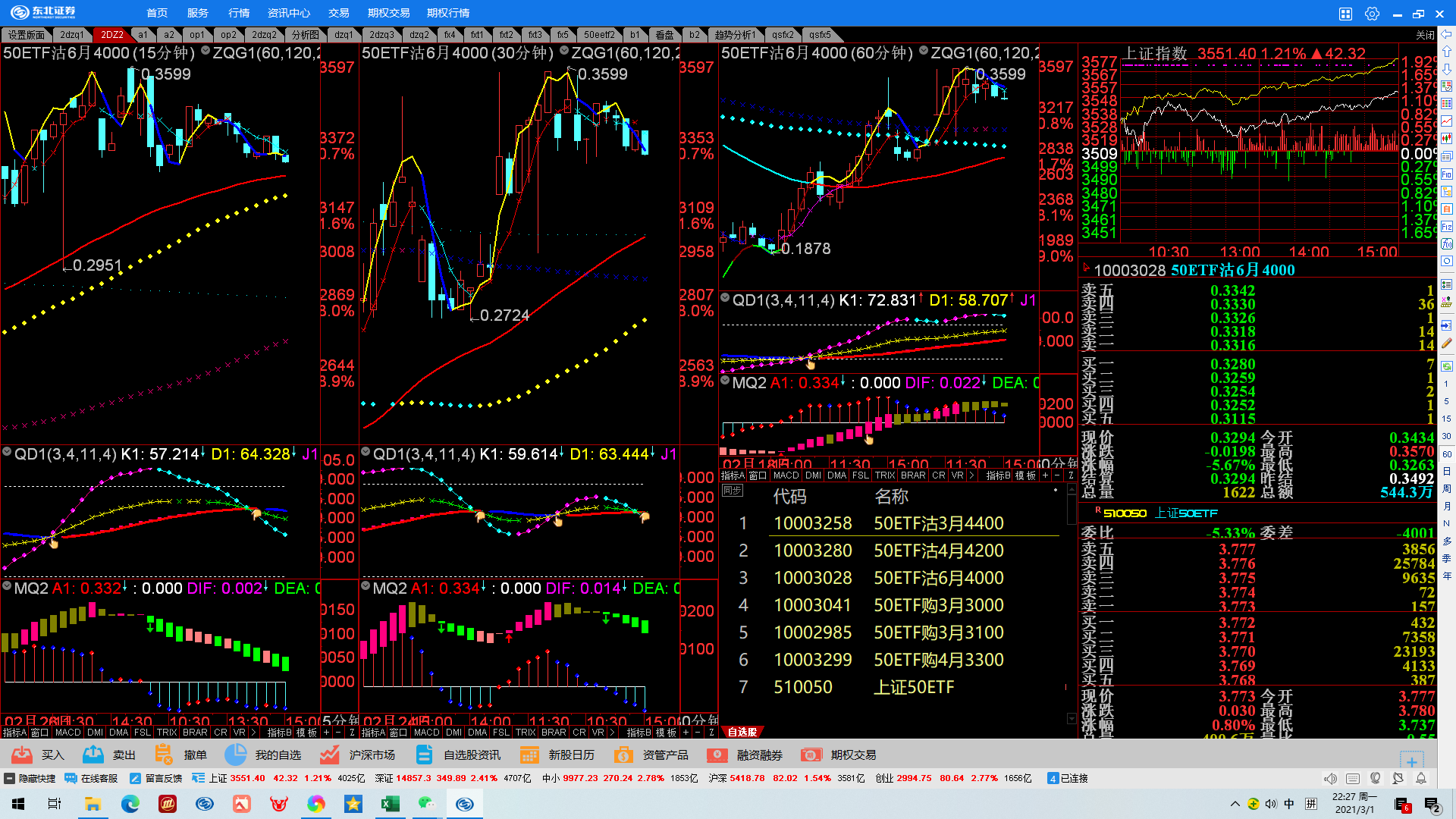Toggle the 同步 sync button above watchlist
Viewport: 1456px width, 819px height.
pos(732,491)
